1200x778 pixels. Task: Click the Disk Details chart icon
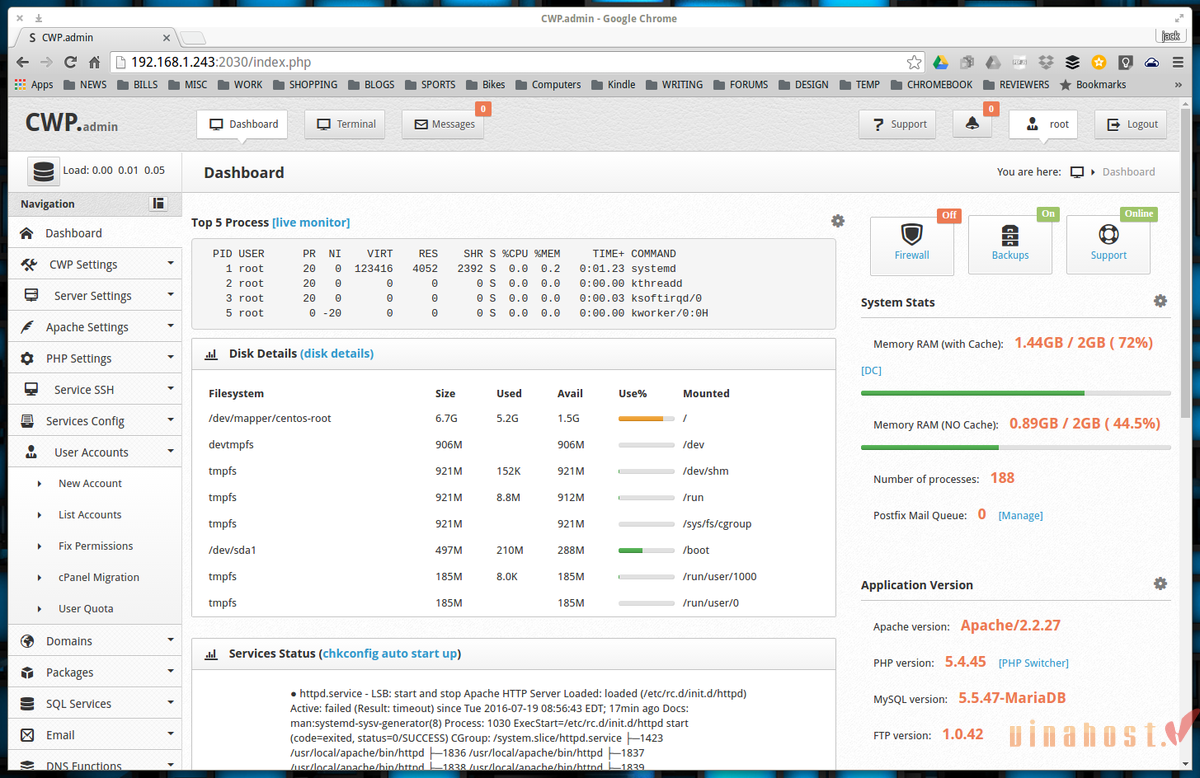[211, 354]
